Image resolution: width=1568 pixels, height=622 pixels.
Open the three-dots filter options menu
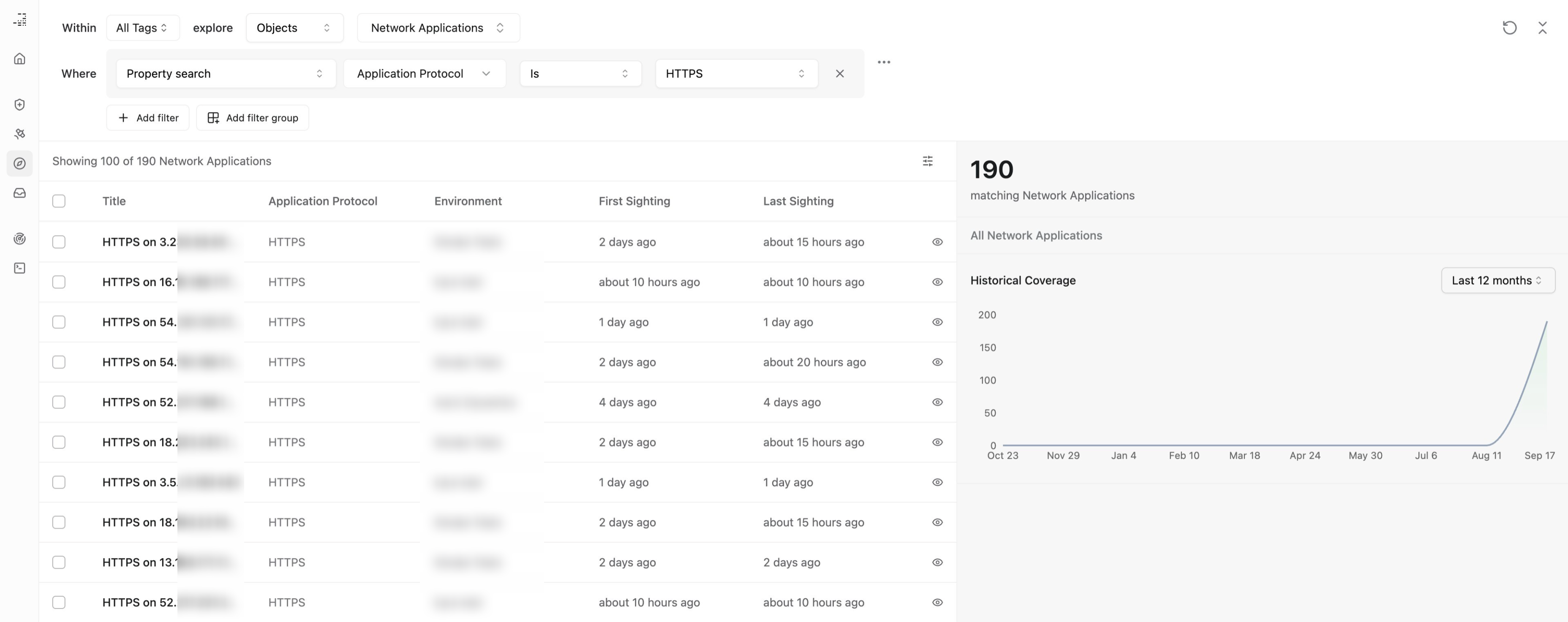click(x=884, y=62)
